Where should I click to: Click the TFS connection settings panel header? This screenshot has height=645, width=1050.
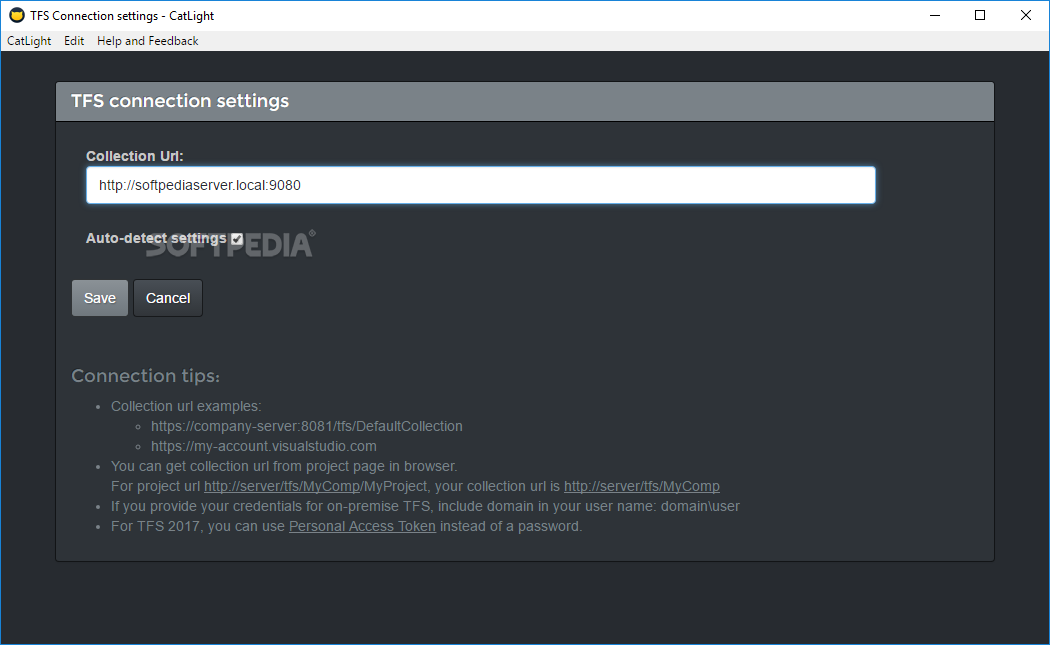point(525,101)
